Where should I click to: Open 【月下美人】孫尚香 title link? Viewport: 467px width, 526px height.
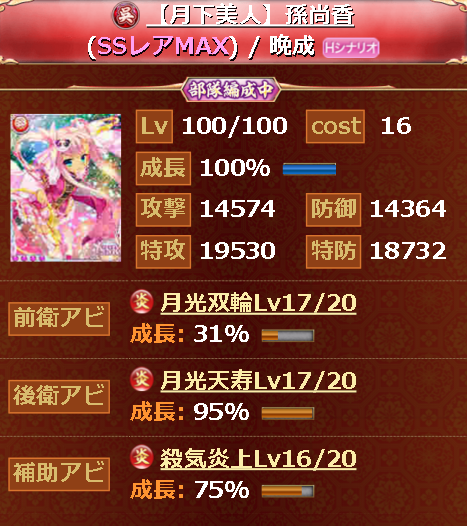251,15
